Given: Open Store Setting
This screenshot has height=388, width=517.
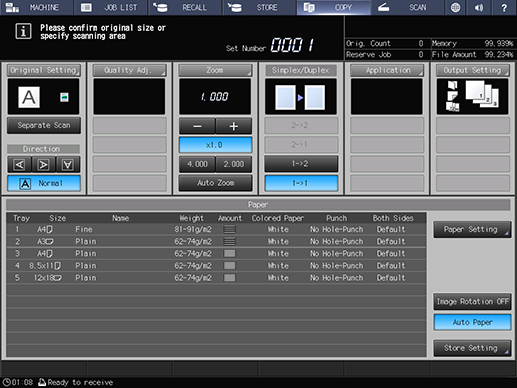Looking at the screenshot, I should tap(472, 348).
